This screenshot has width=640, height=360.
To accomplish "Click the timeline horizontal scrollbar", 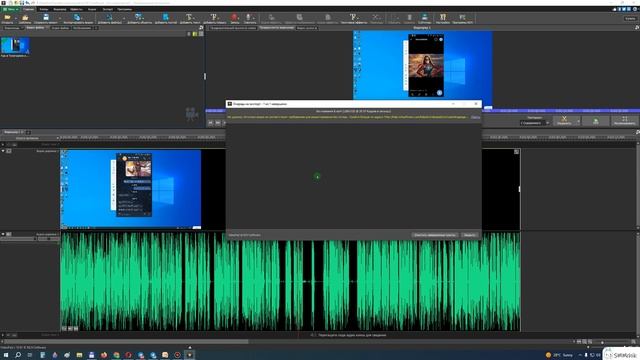I will (126, 342).
